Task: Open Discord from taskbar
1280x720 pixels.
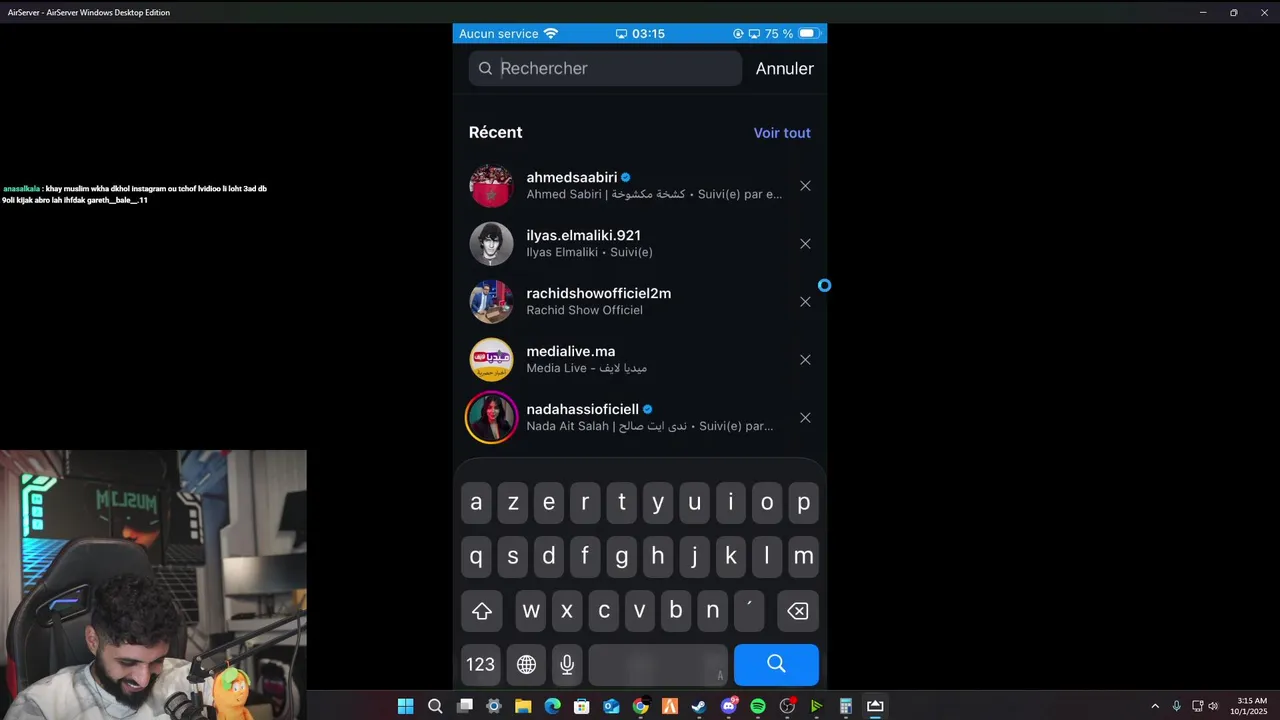Action: tap(728, 706)
